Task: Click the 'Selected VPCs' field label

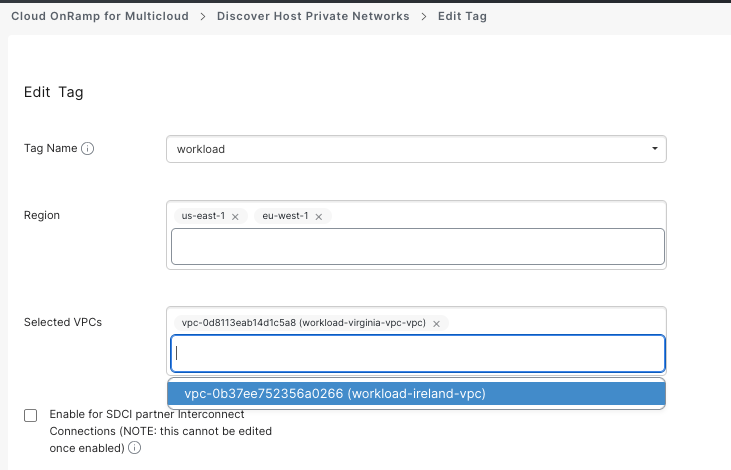Action: point(62,322)
